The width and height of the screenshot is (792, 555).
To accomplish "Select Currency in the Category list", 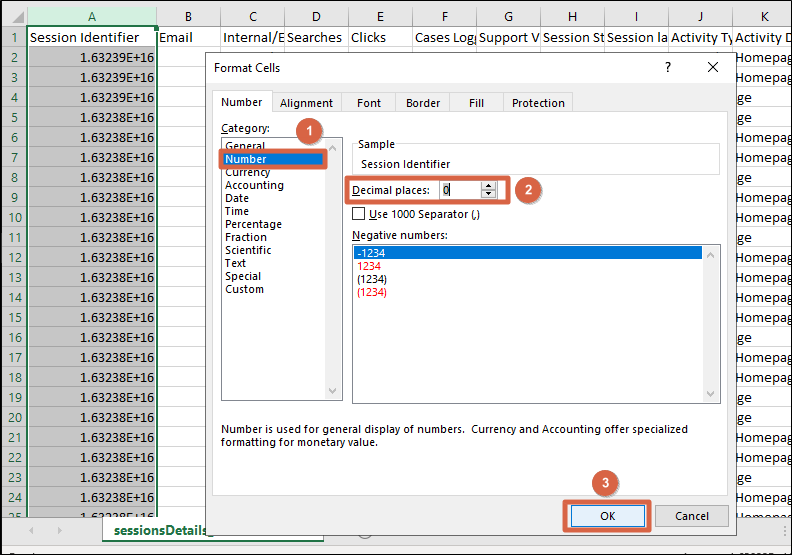I will (248, 172).
